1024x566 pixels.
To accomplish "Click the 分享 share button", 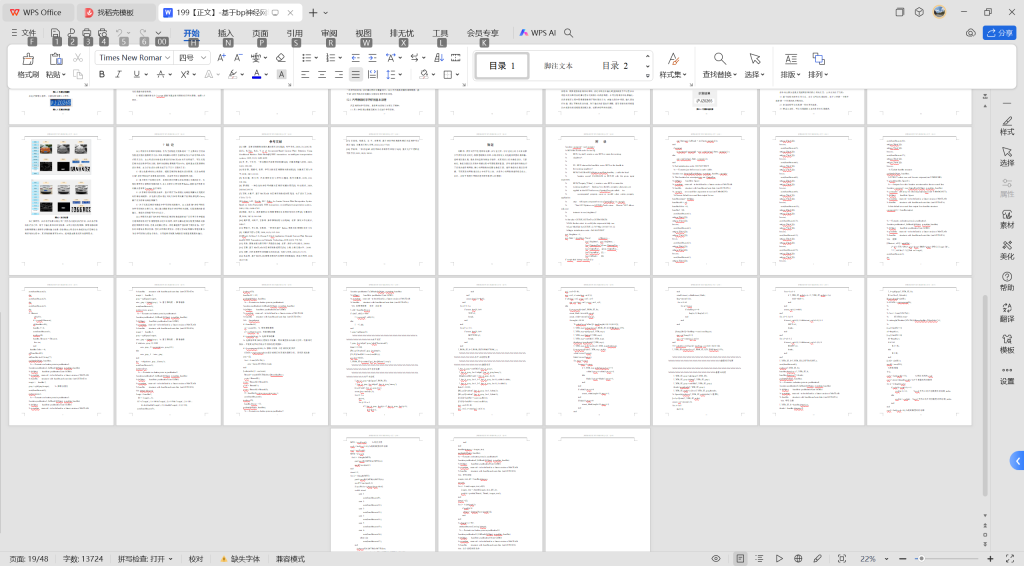I will click(999, 33).
